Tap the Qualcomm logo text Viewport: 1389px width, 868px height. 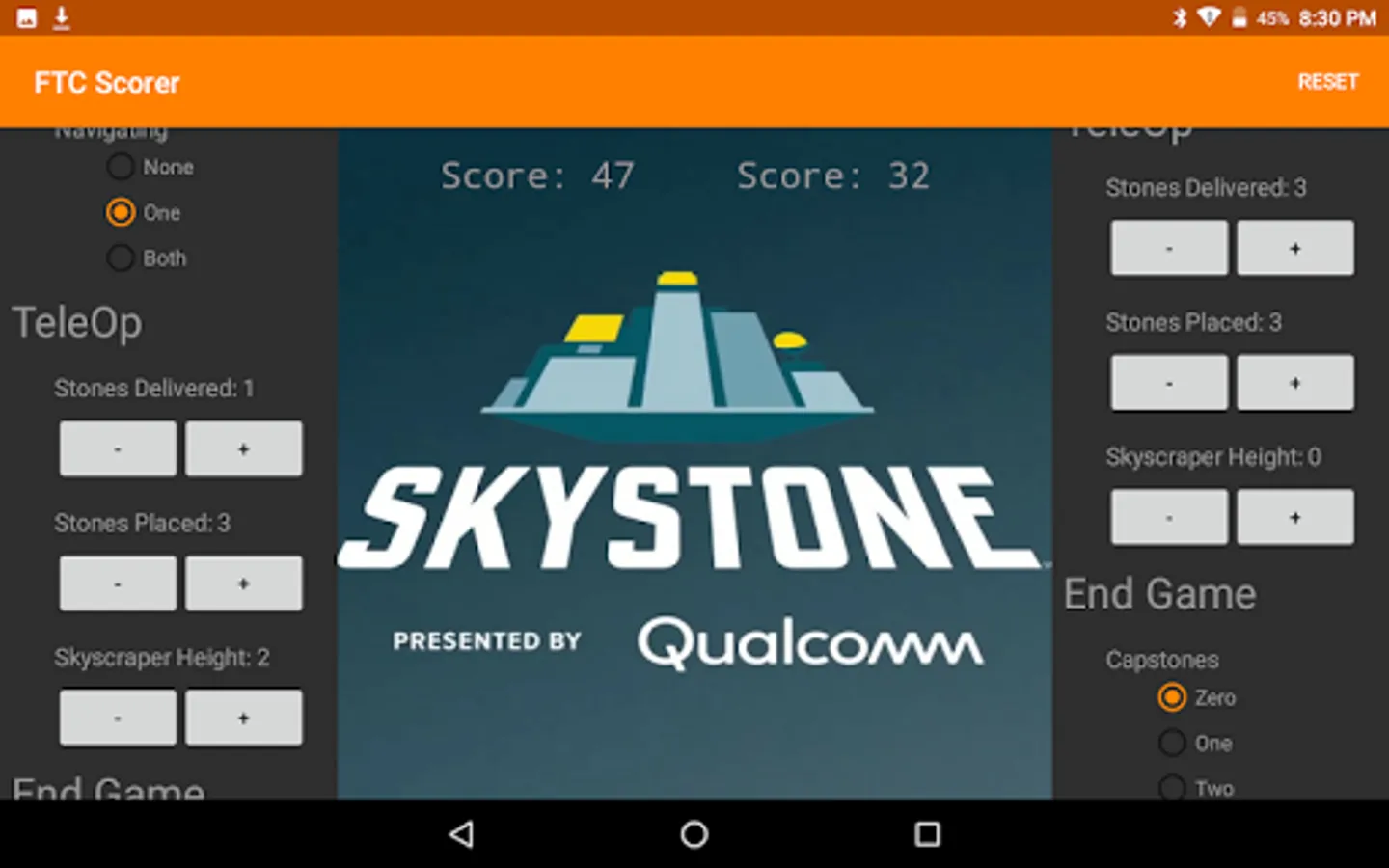pyautogui.click(x=811, y=642)
